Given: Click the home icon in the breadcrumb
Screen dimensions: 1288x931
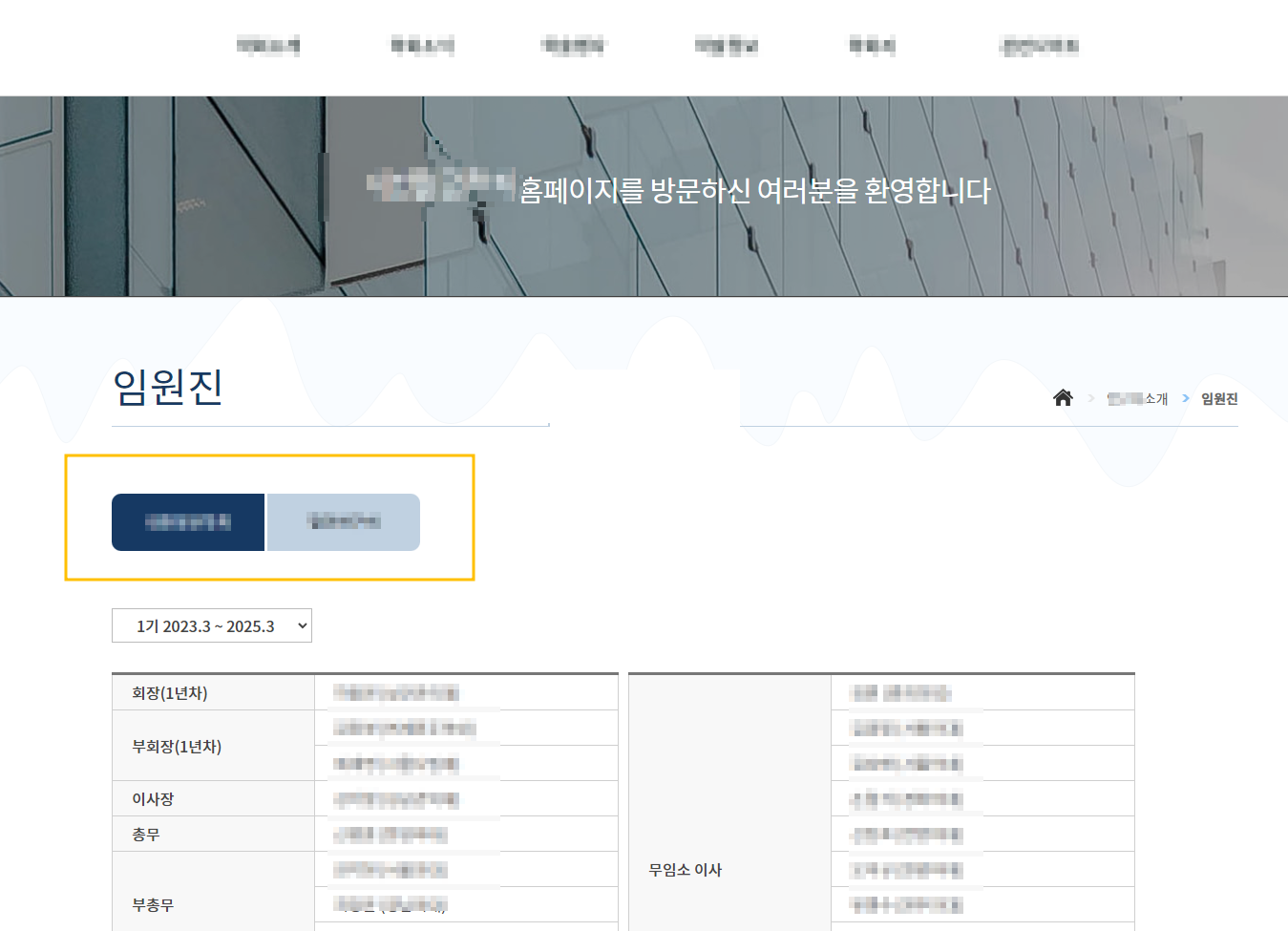Looking at the screenshot, I should (1063, 398).
